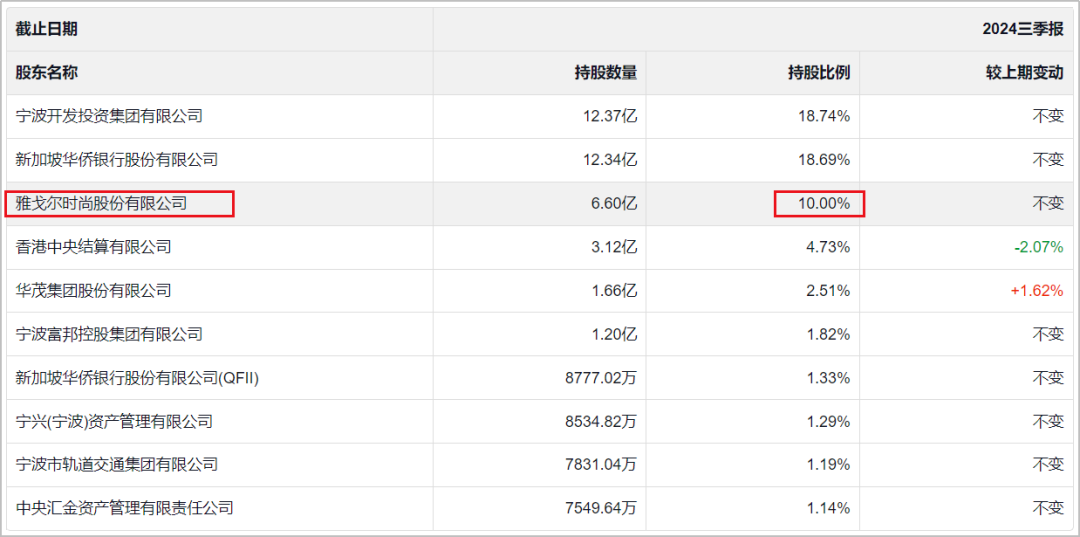Select 宁波富邦控股集团有限公司 row name

click(x=109, y=335)
